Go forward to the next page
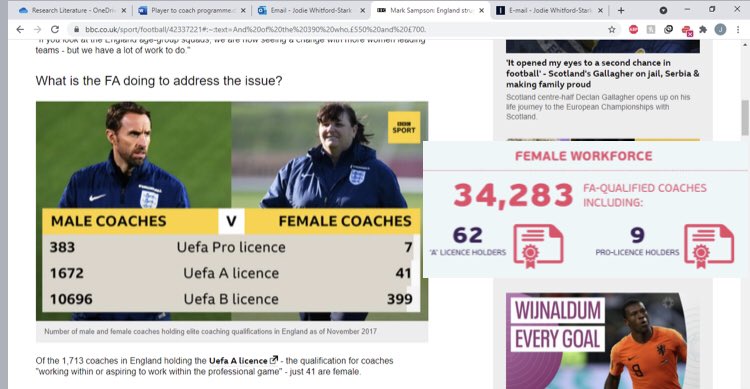The width and height of the screenshot is (750, 389). (x=37, y=30)
